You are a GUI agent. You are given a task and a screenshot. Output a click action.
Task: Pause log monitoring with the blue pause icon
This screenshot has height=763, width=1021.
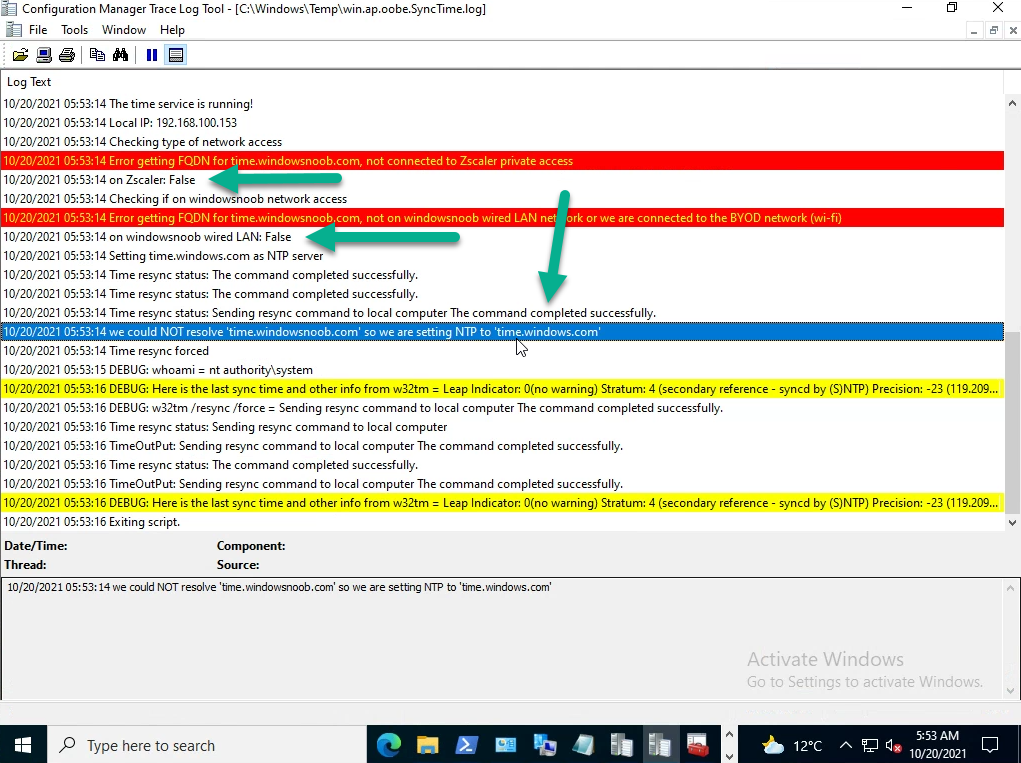coord(152,55)
